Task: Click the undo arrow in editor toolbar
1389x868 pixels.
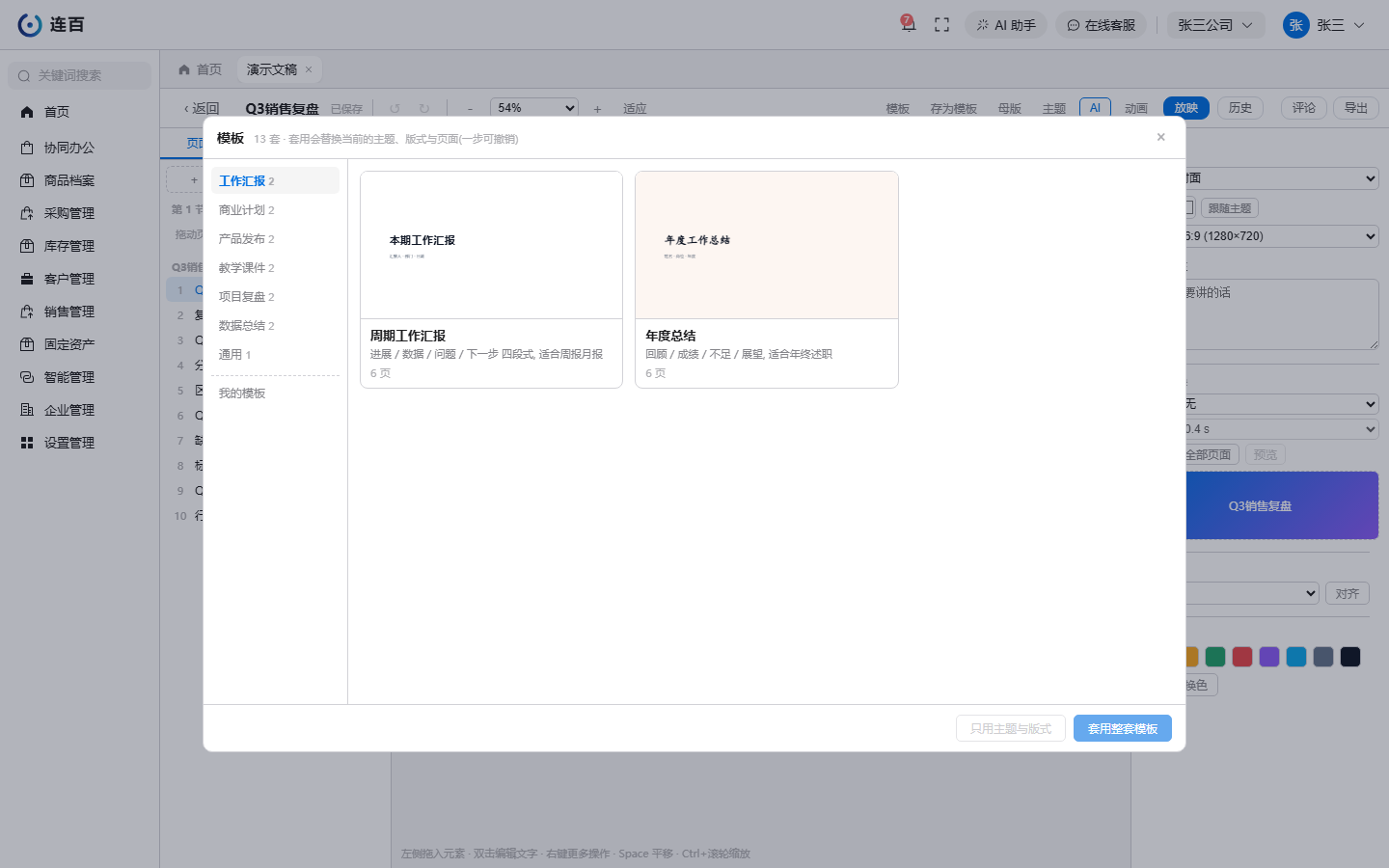Action: tap(395, 109)
